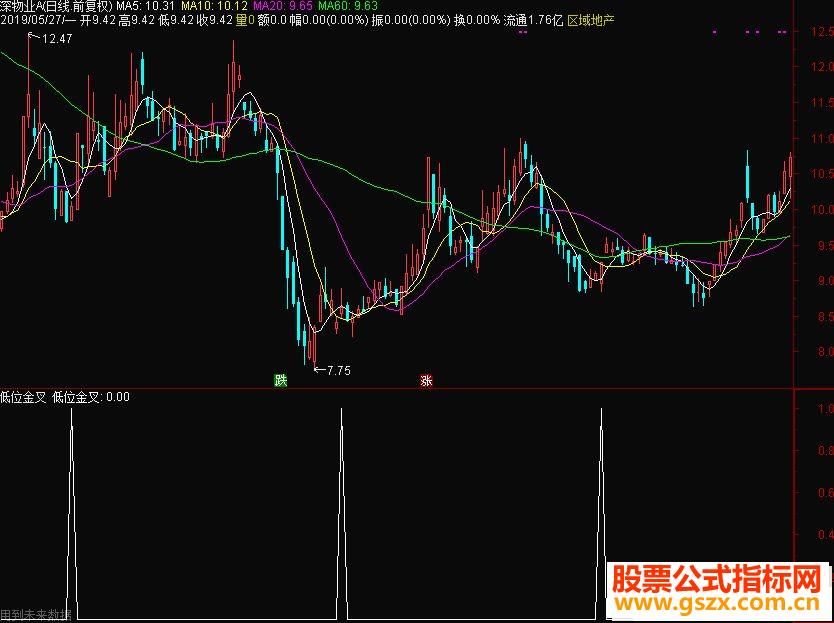834x623 pixels.
Task: Click the MA60: 9.63 indicator label
Action: click(x=348, y=6)
